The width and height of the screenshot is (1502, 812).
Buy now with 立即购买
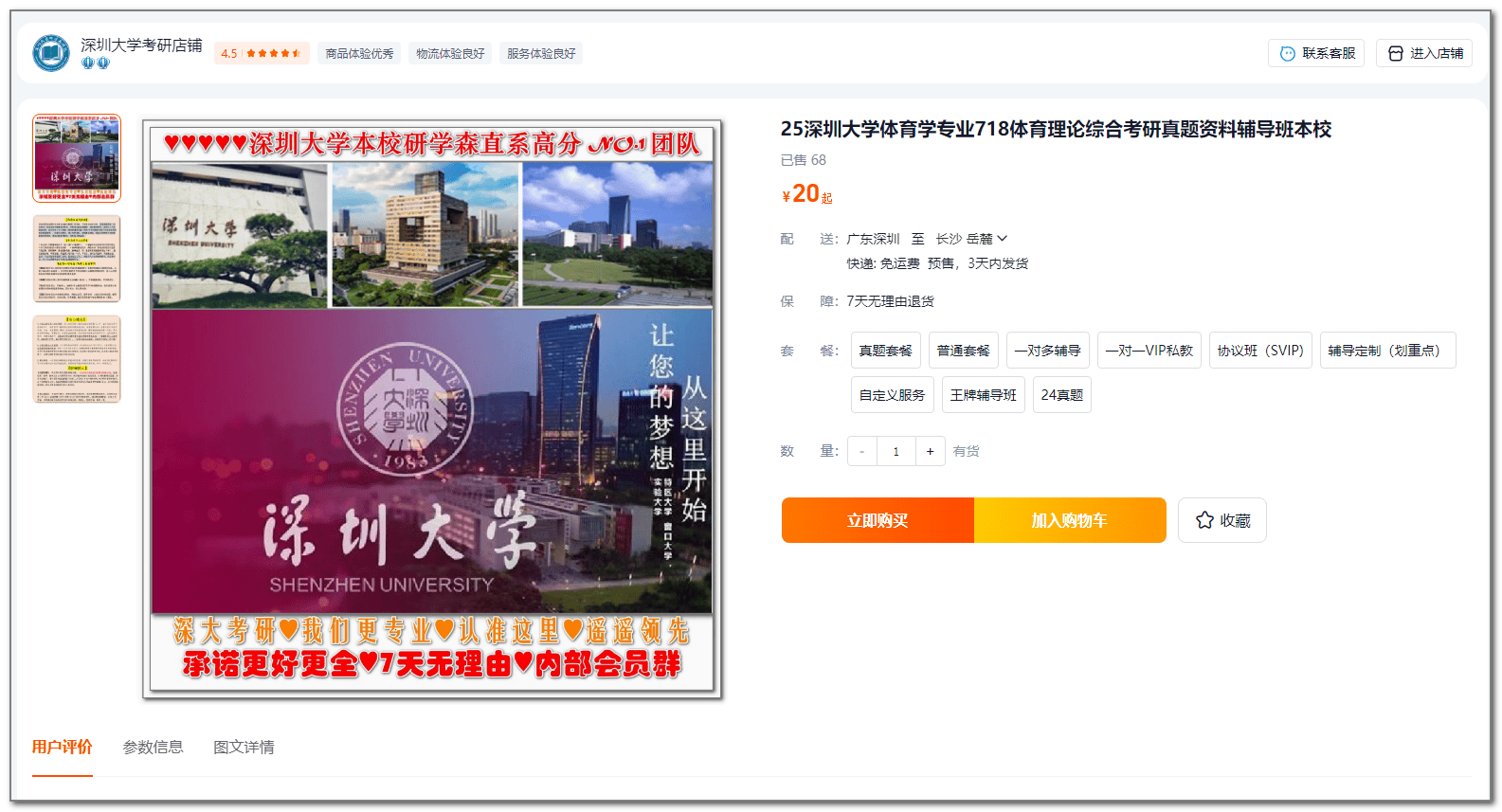tap(878, 520)
